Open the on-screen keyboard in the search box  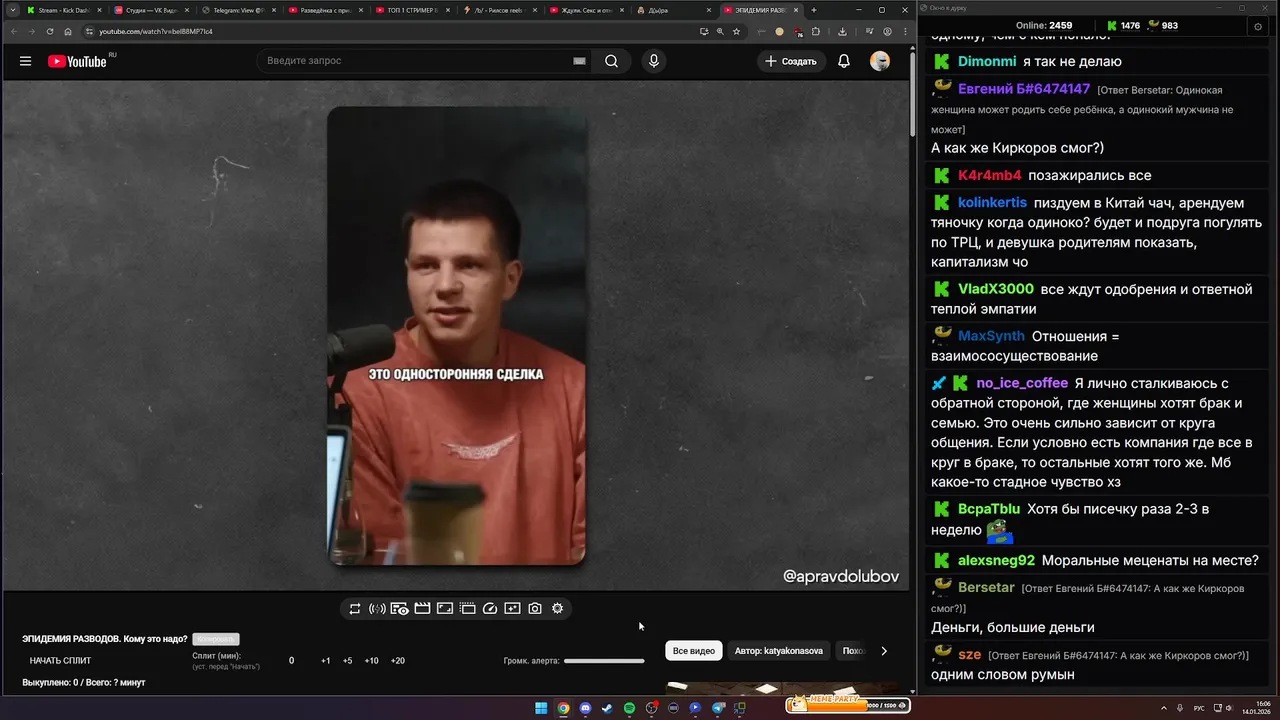tap(579, 61)
